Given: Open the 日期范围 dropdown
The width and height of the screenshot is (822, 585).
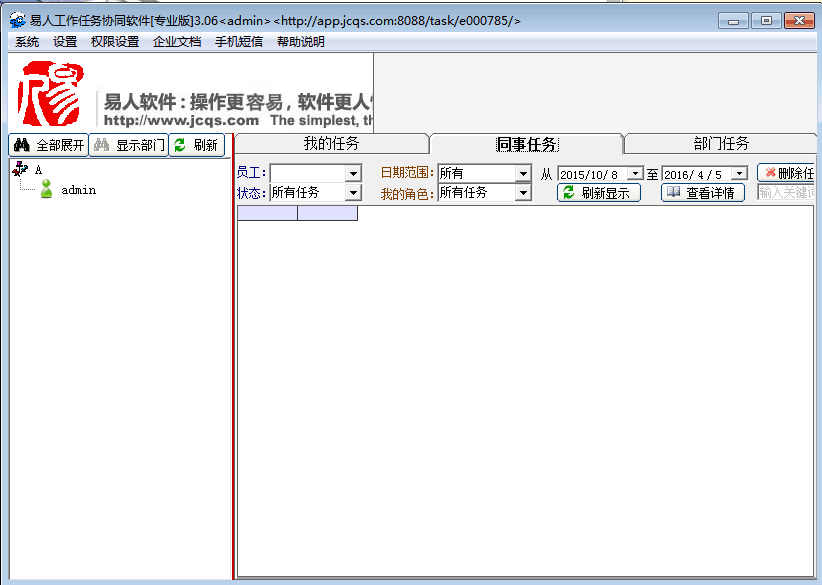Looking at the screenshot, I should [x=523, y=173].
